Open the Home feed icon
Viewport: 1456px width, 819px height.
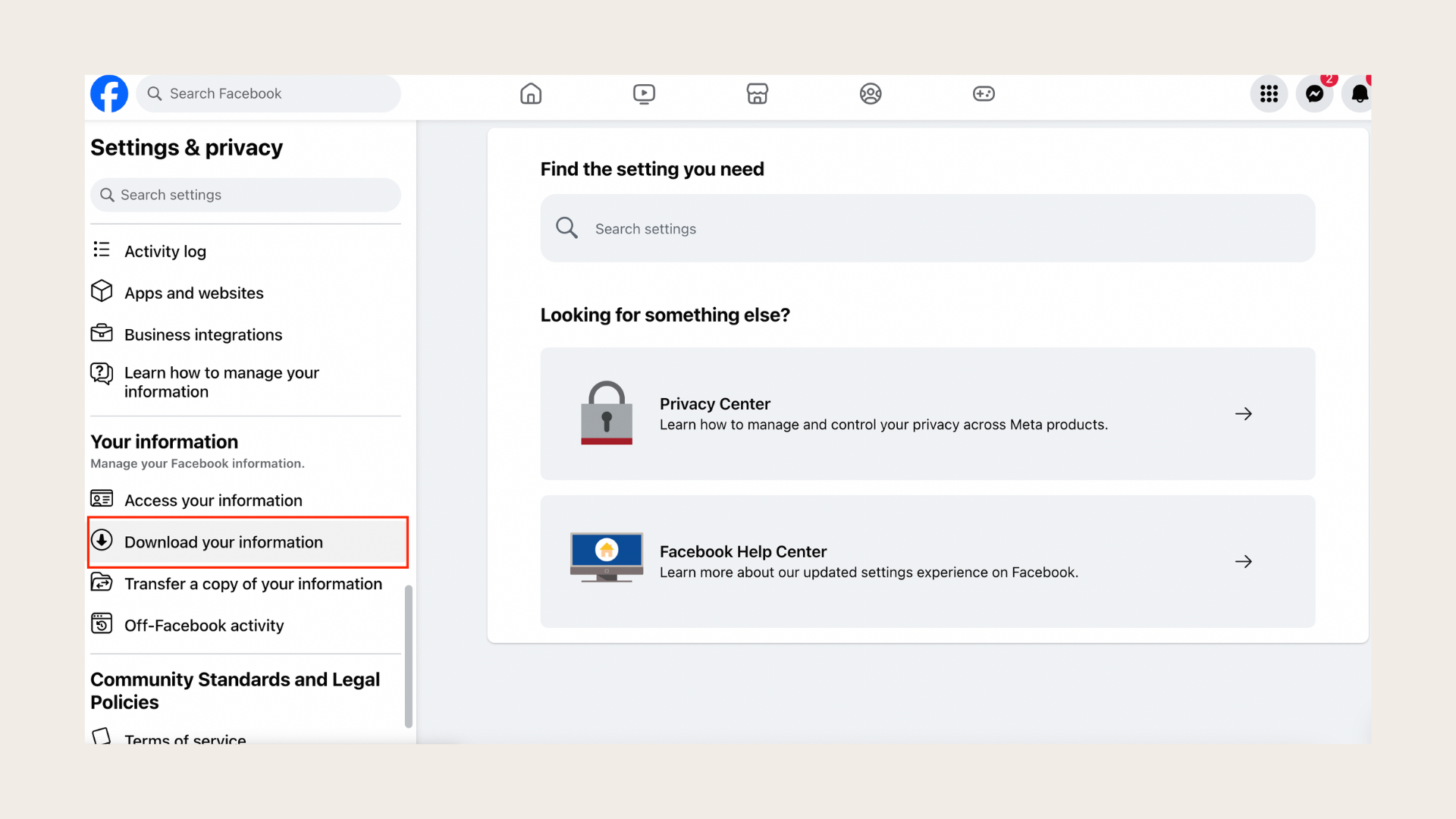(x=531, y=93)
